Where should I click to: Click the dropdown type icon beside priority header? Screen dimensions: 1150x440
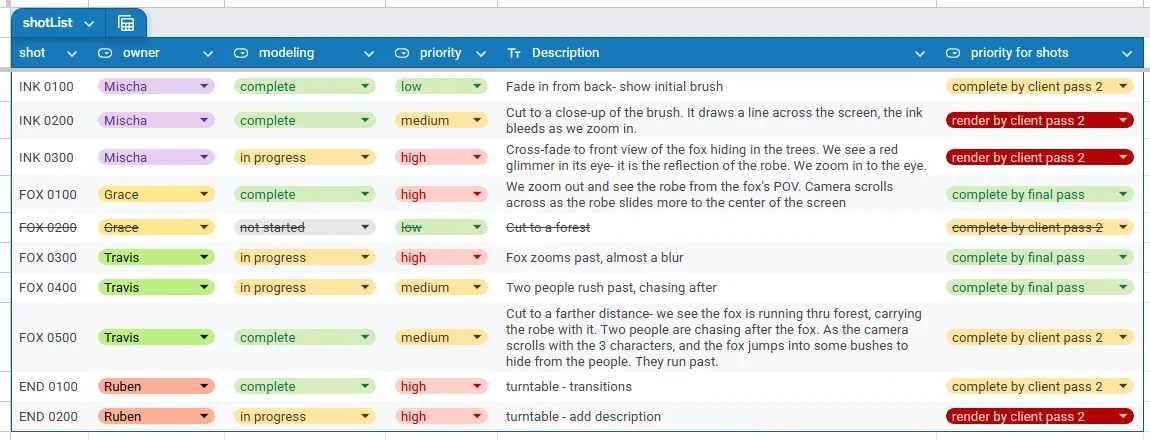tap(402, 53)
